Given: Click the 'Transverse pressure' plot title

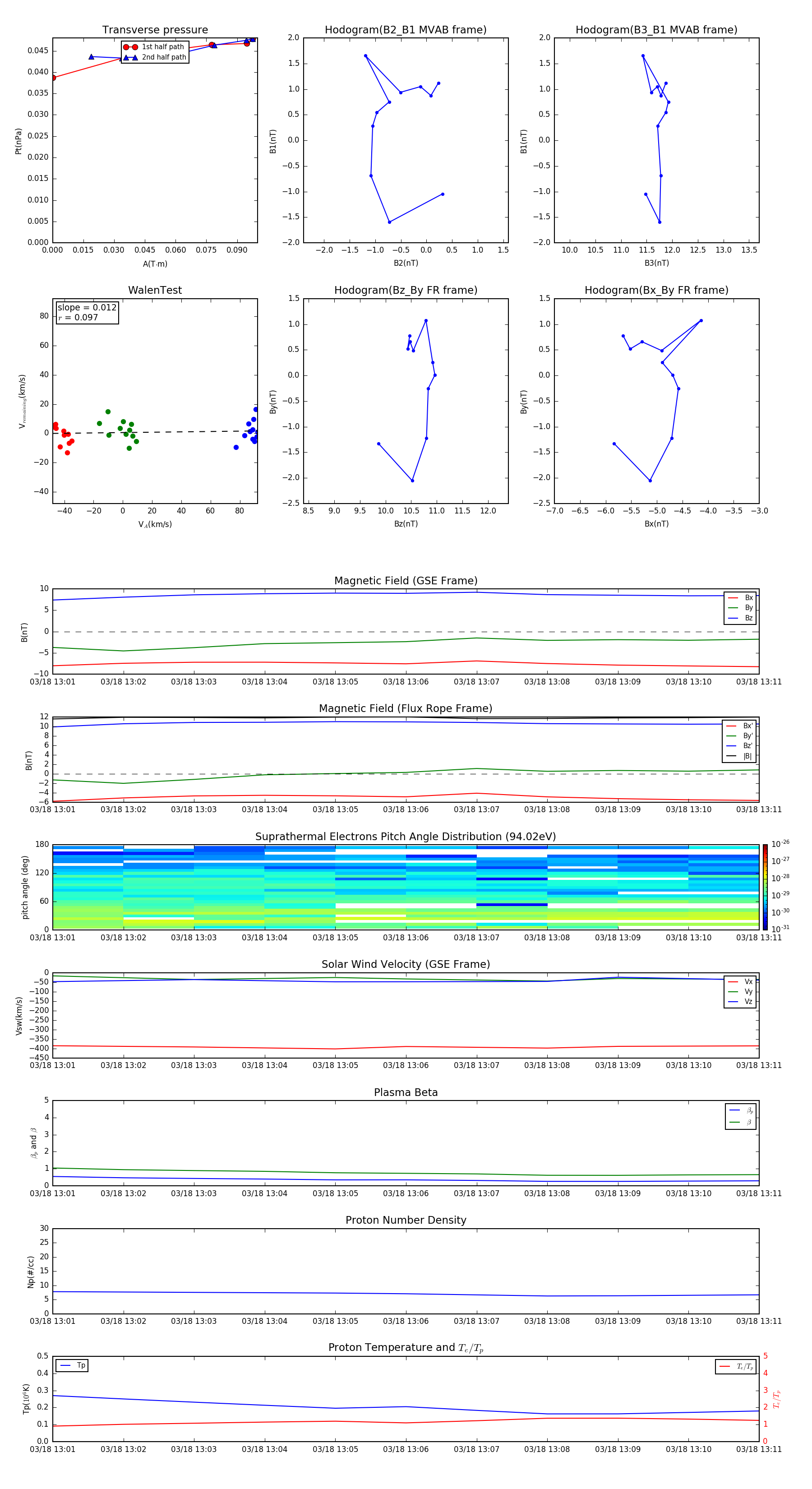Looking at the screenshot, I should pyautogui.click(x=155, y=29).
